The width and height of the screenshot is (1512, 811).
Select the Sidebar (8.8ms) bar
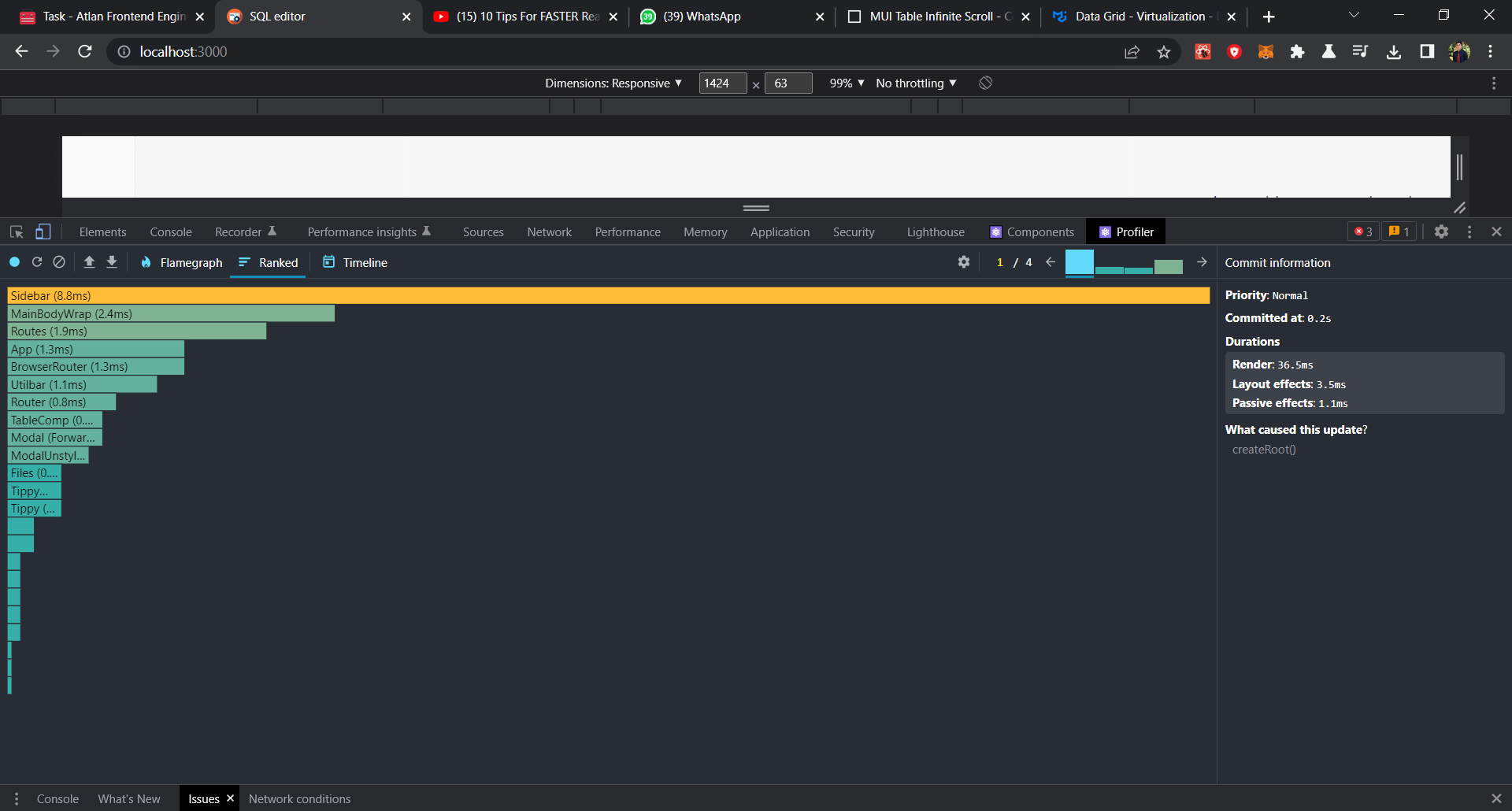tap(609, 295)
